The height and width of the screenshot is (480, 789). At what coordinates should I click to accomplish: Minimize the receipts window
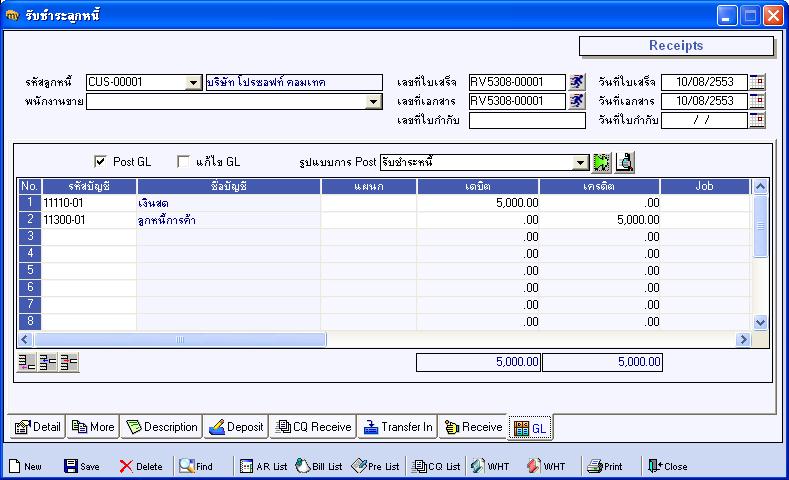coord(727,16)
